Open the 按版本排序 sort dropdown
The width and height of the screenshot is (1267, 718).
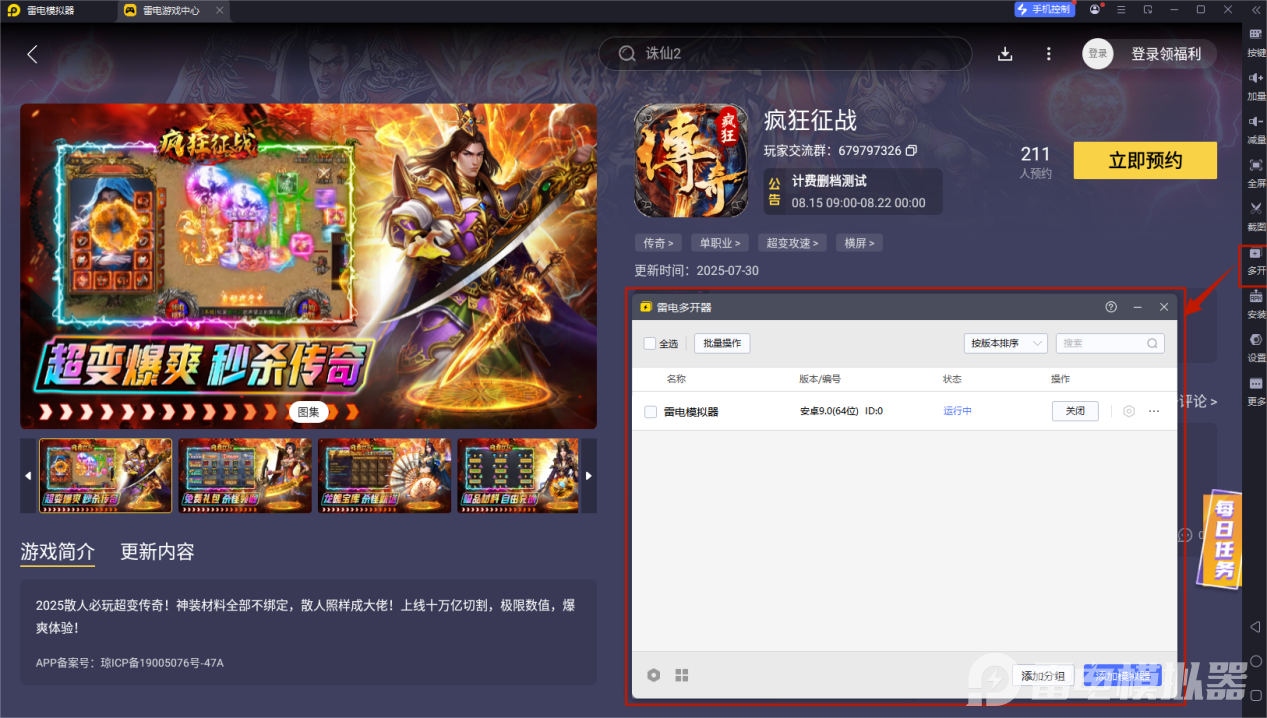coord(1006,343)
